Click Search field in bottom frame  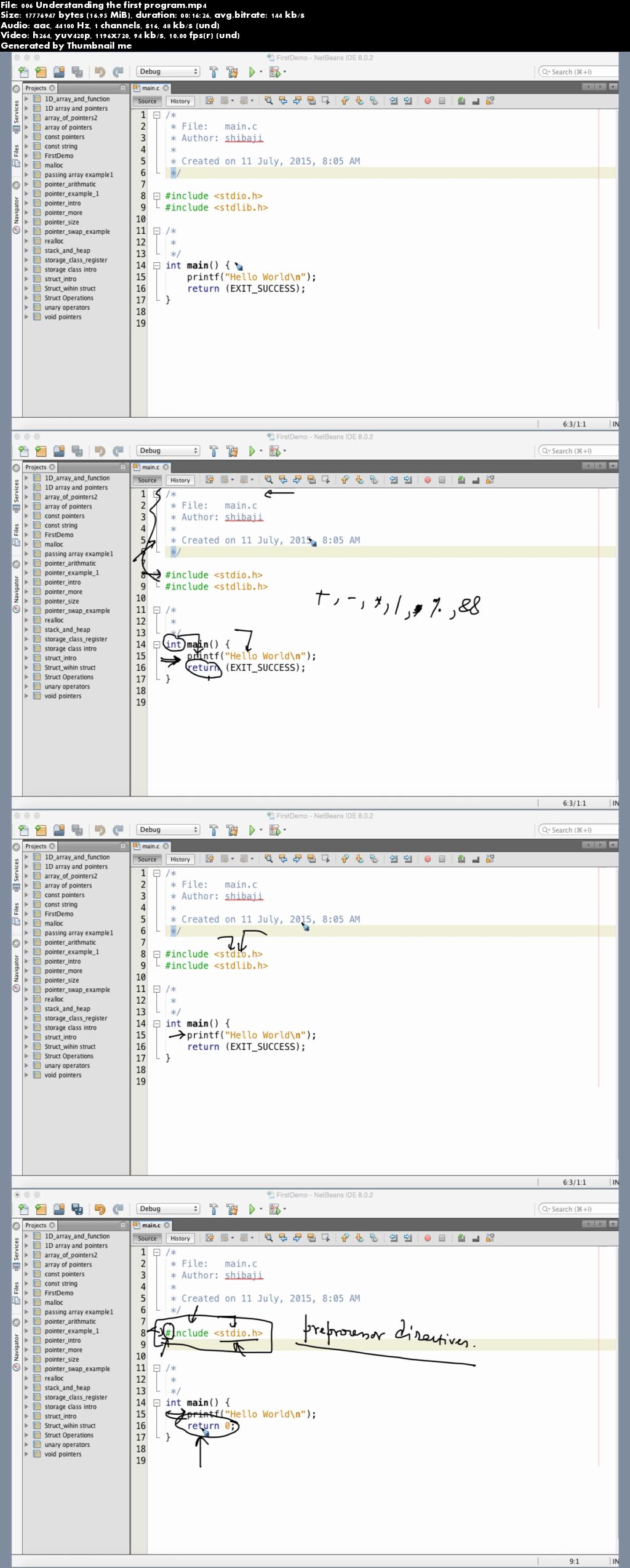point(578,1209)
